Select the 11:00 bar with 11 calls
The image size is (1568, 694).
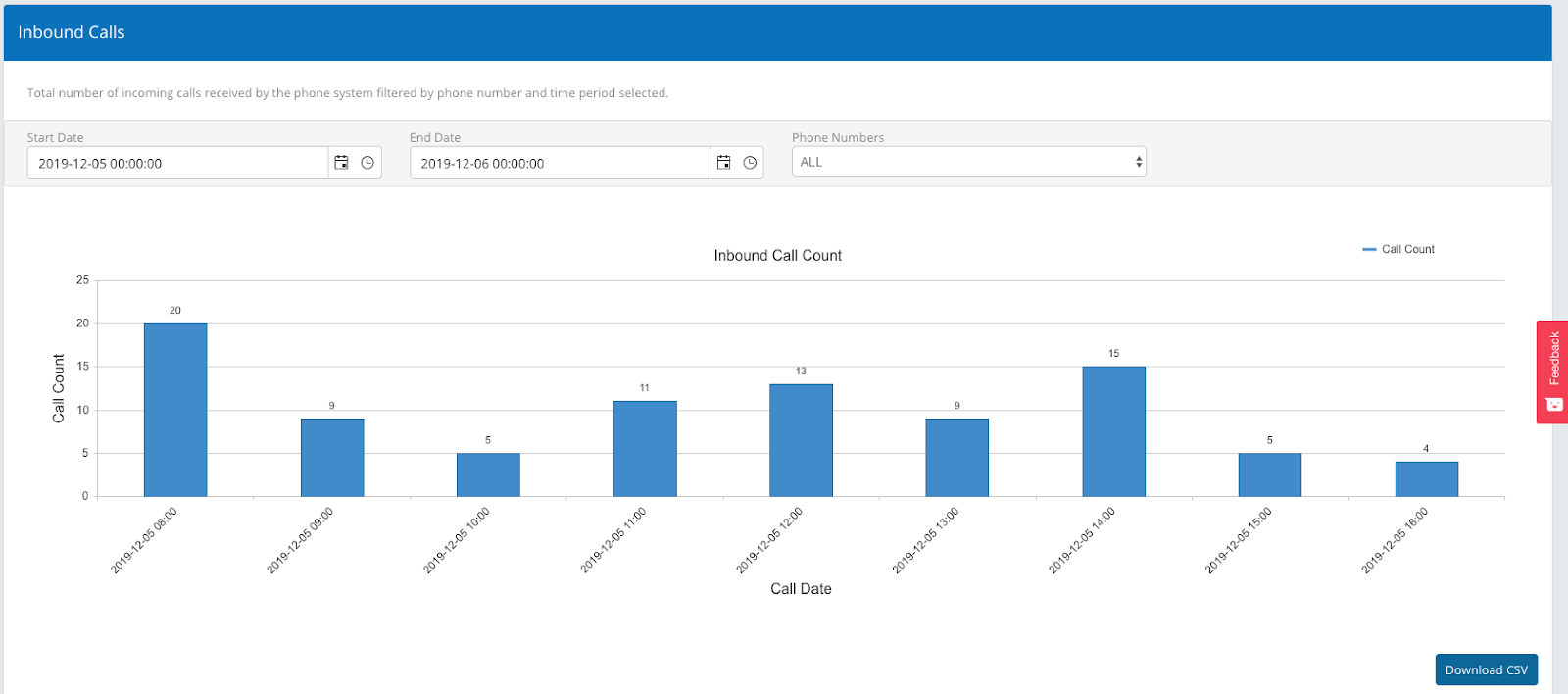point(645,449)
